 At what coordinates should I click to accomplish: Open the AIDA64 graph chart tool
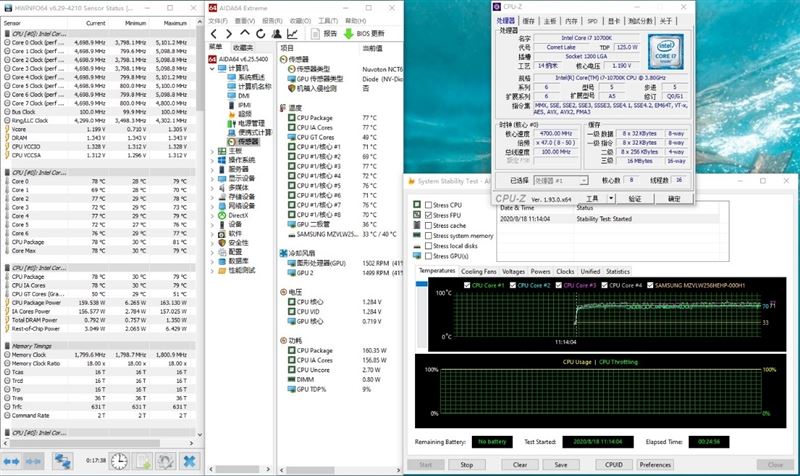point(292,34)
